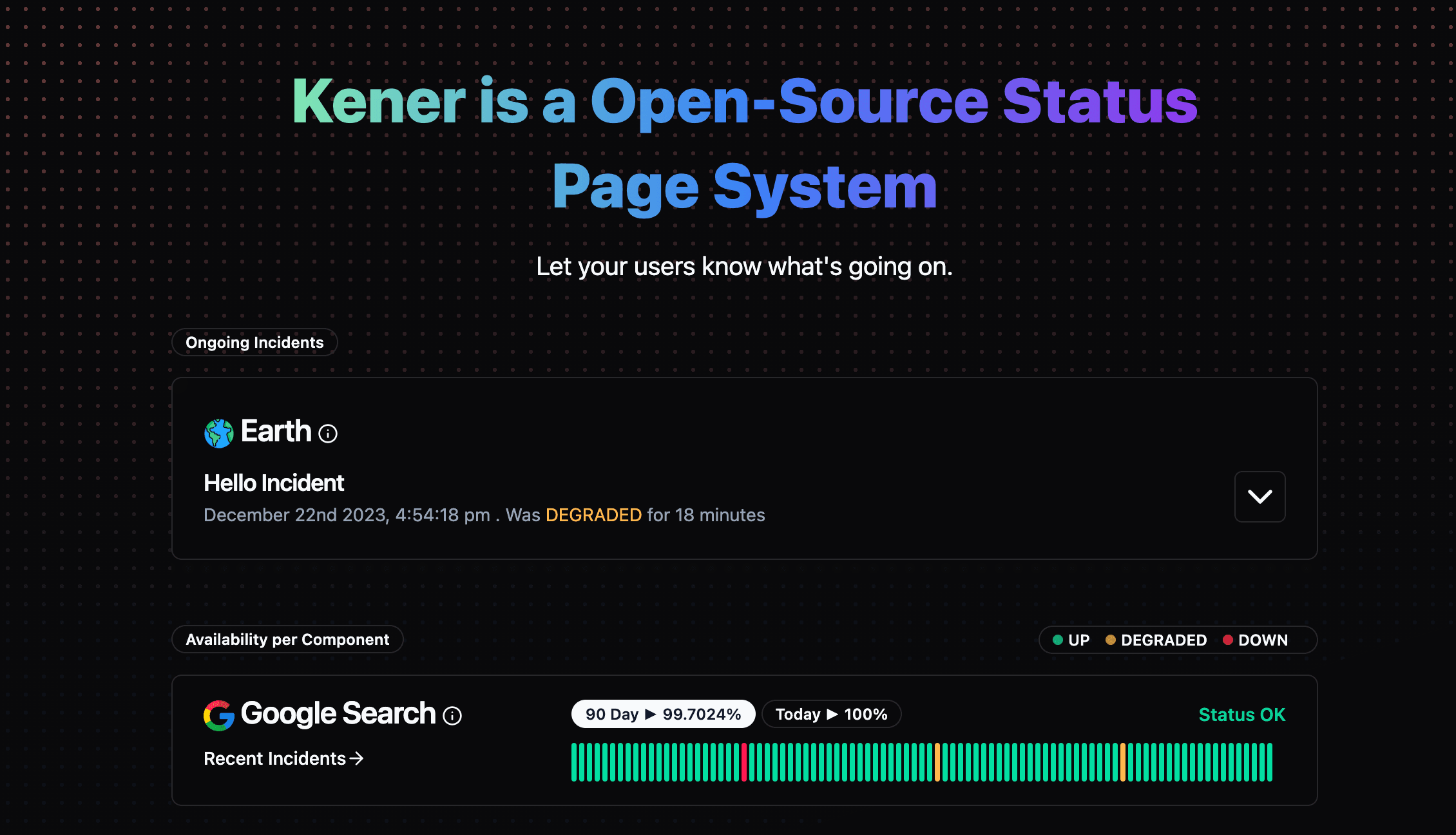Expand the Today 100% dropdown
The image size is (1456, 835).
pos(831,714)
